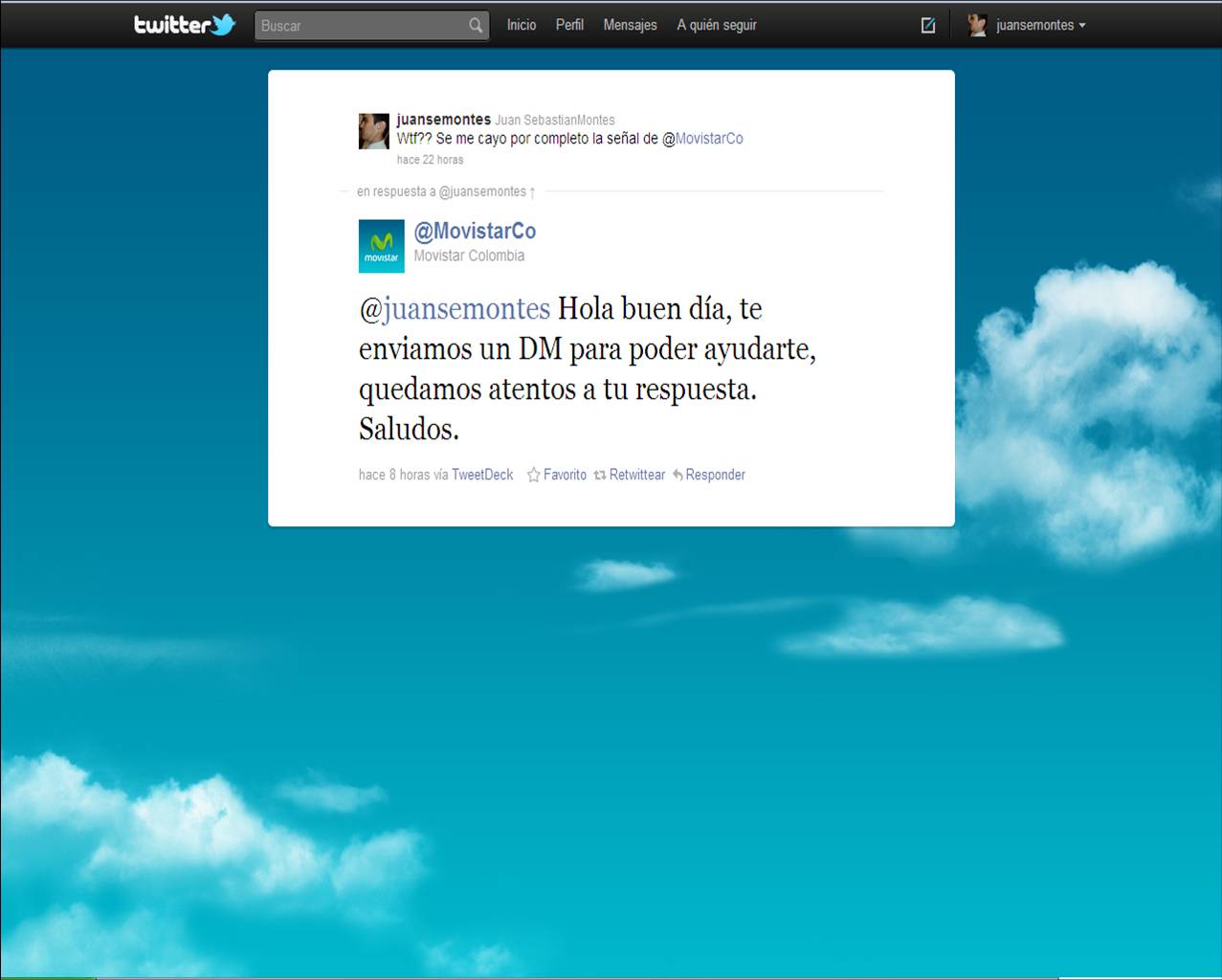Screen dimensions: 1222x980
Task: Click the search magnifier icon
Action: pos(476,26)
